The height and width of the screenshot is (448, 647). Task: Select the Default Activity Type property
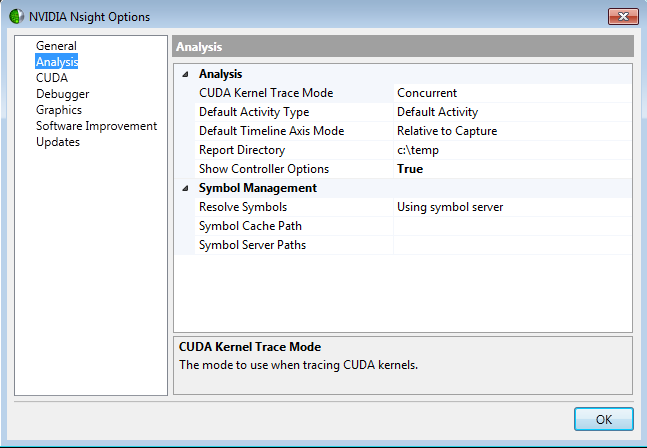(294, 112)
